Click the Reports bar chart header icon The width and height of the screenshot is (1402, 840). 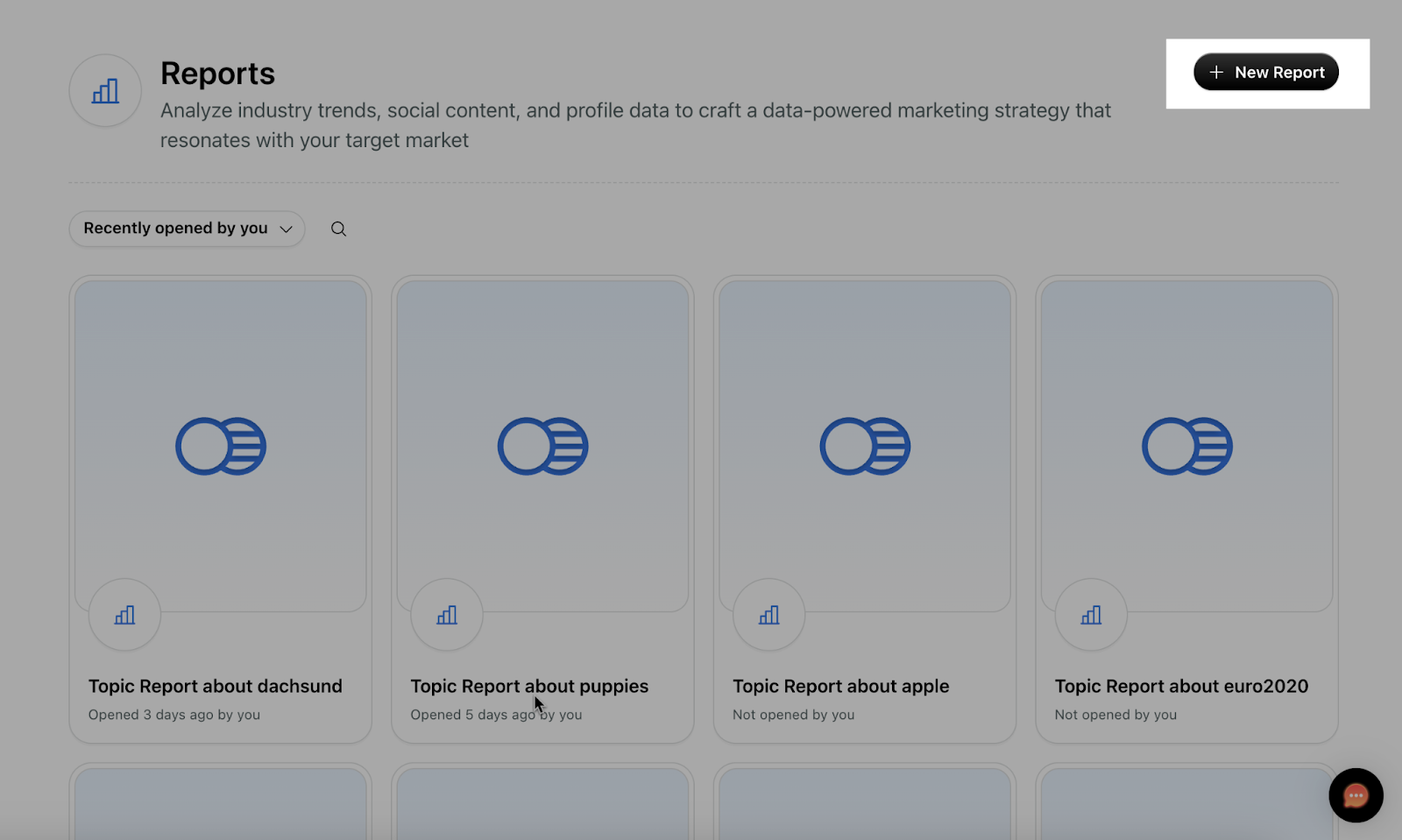click(105, 90)
